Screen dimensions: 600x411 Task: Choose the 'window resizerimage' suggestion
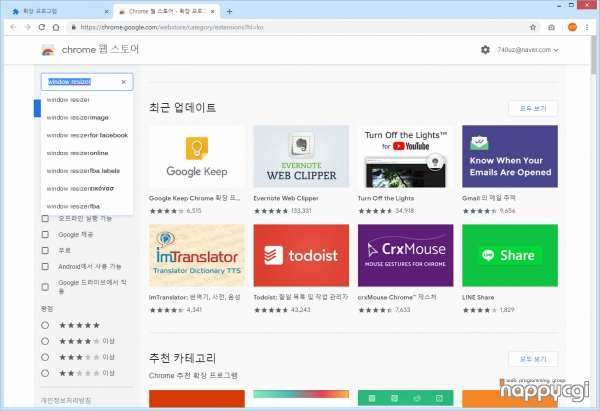pos(87,117)
